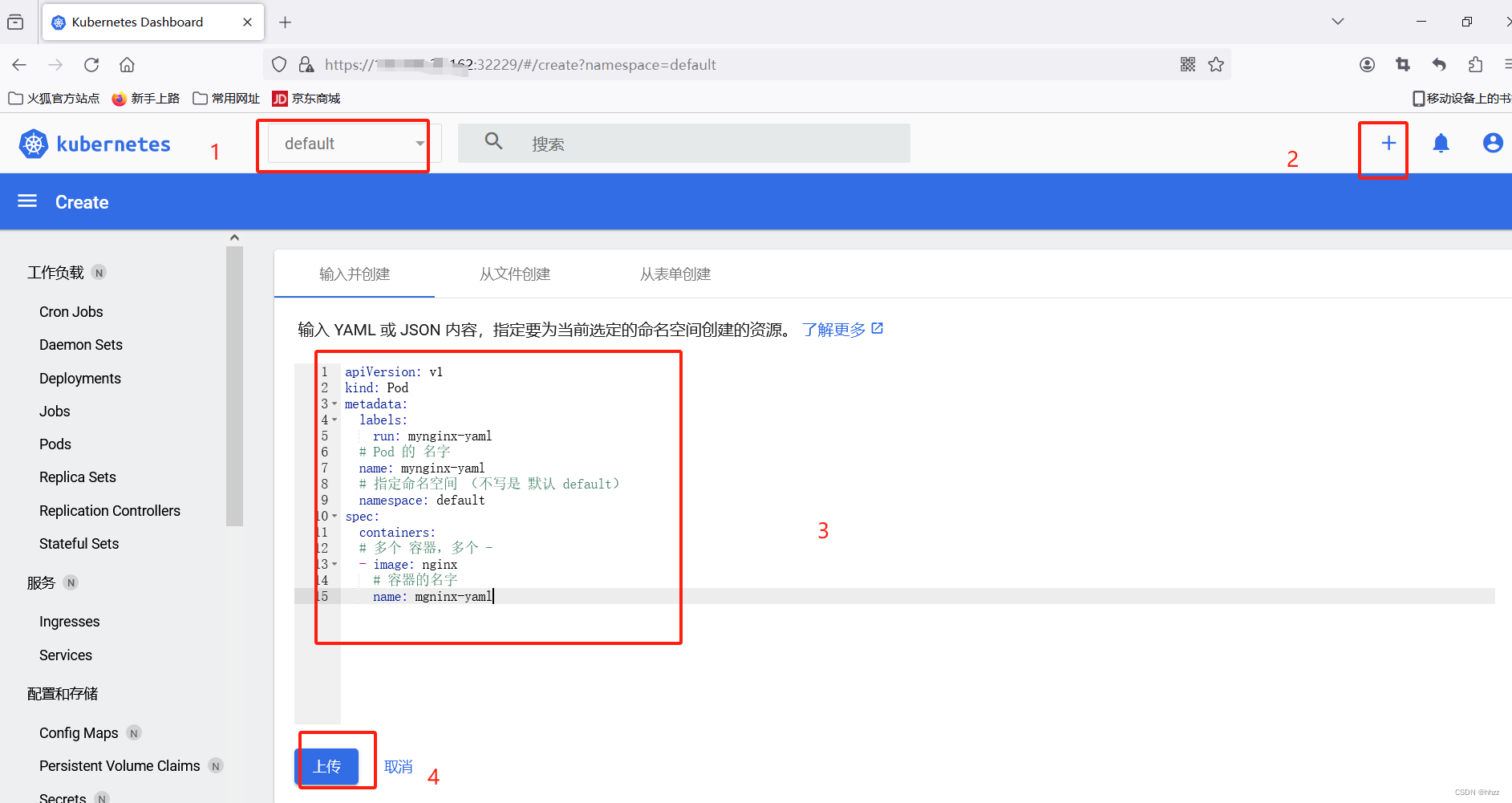Open the create new resource plus icon
This screenshot has width=1512, height=803.
click(1388, 144)
